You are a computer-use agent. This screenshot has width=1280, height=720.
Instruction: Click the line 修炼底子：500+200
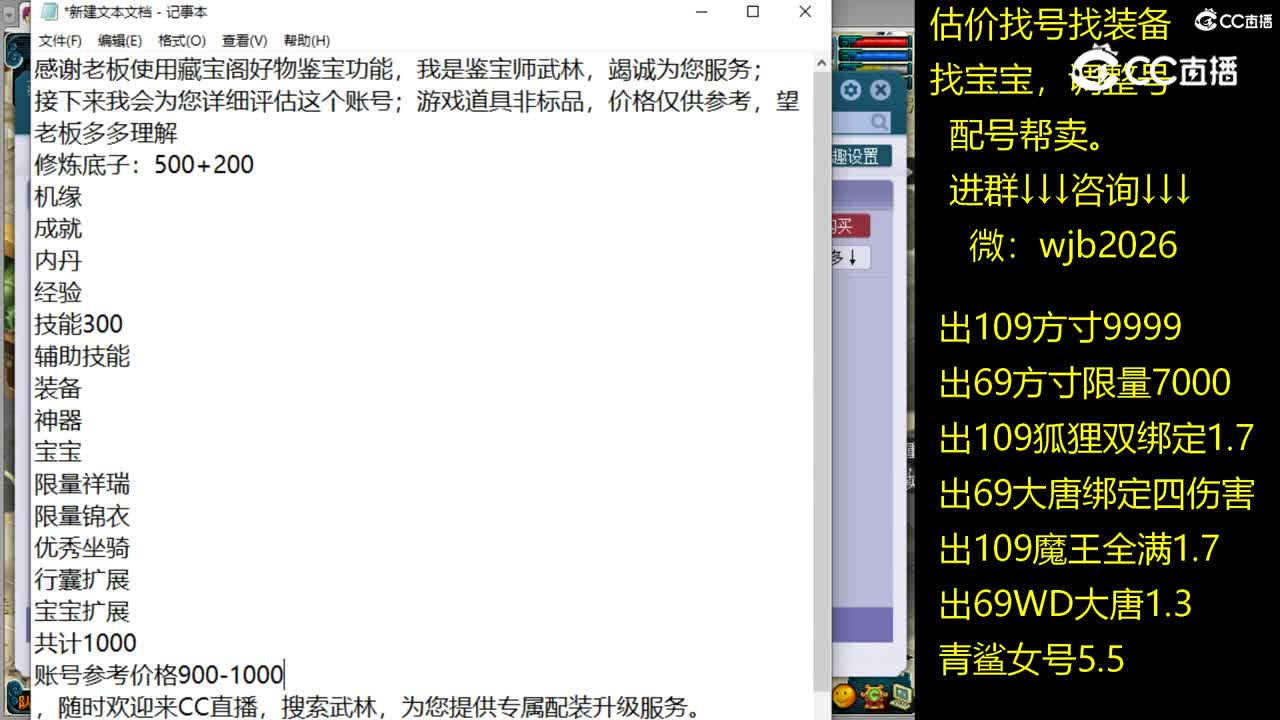tap(144, 165)
